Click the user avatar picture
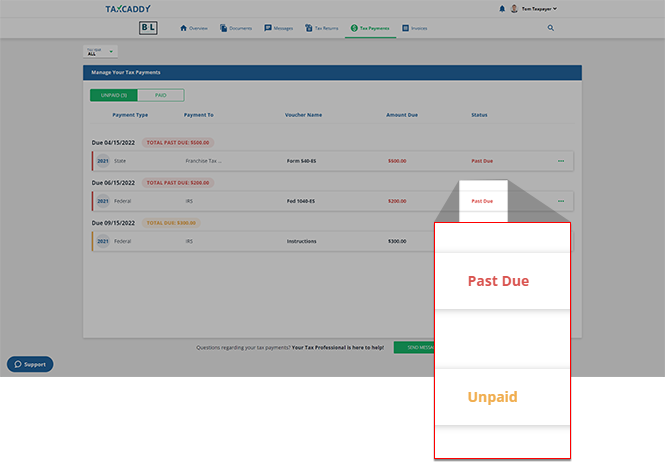The width and height of the screenshot is (665, 465). (514, 8)
